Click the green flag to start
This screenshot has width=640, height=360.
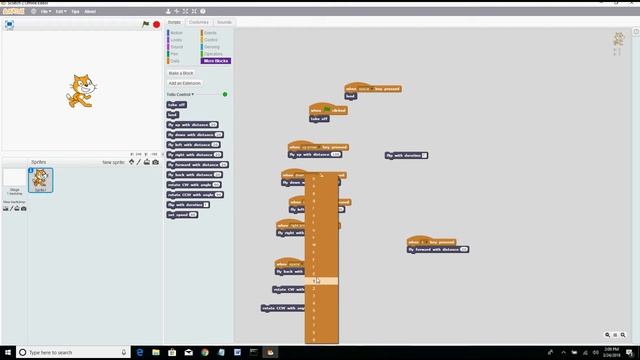[x=146, y=24]
